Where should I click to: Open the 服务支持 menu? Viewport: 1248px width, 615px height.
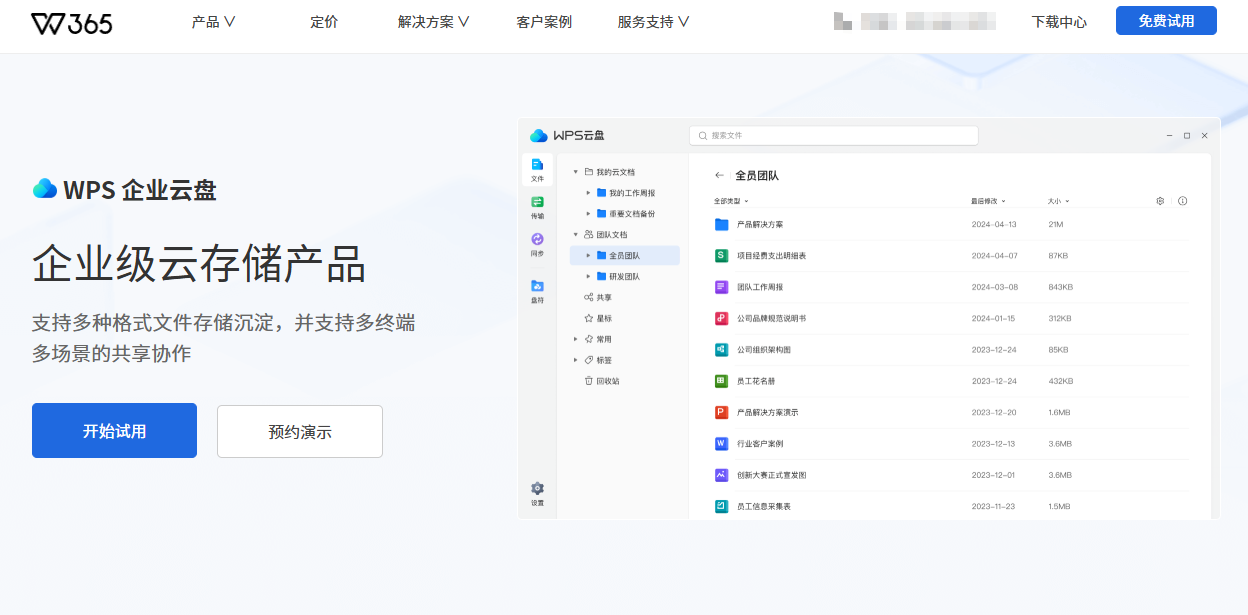pyautogui.click(x=654, y=22)
